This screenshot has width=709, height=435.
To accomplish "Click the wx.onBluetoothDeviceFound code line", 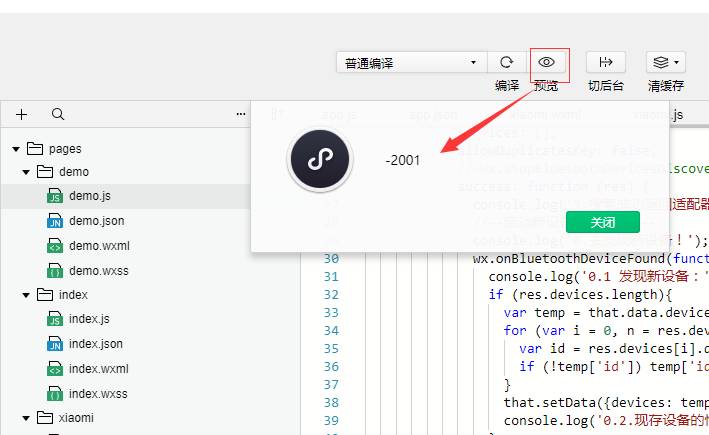I will tap(591, 259).
